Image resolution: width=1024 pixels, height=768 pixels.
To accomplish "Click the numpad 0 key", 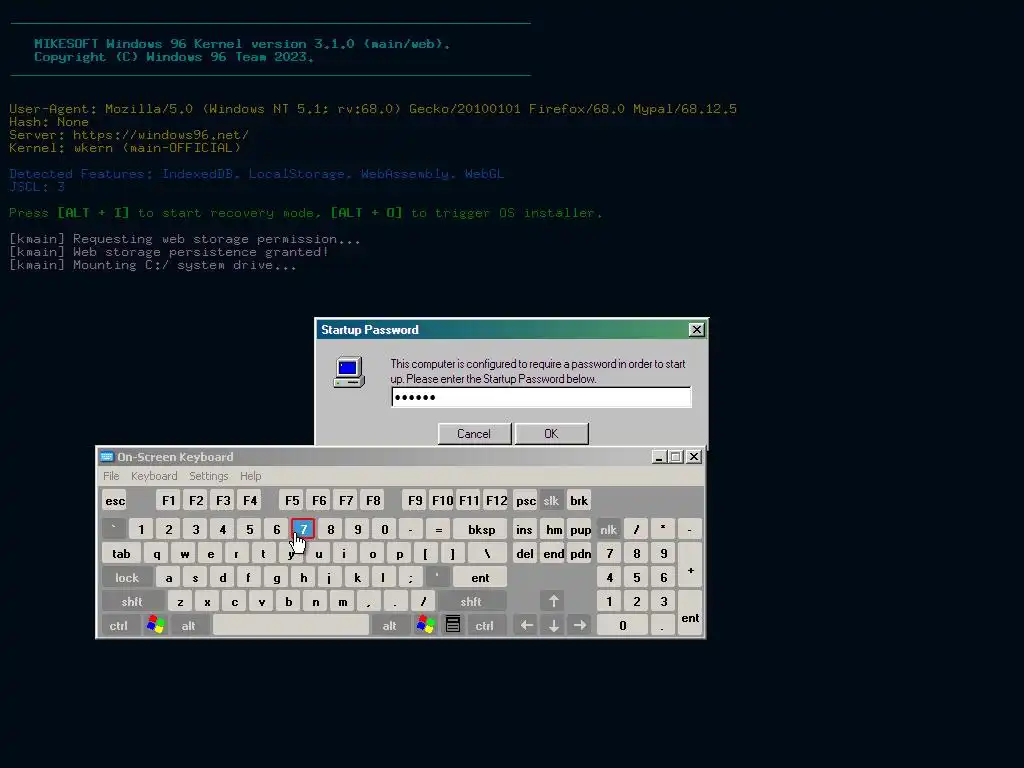I will (x=622, y=625).
